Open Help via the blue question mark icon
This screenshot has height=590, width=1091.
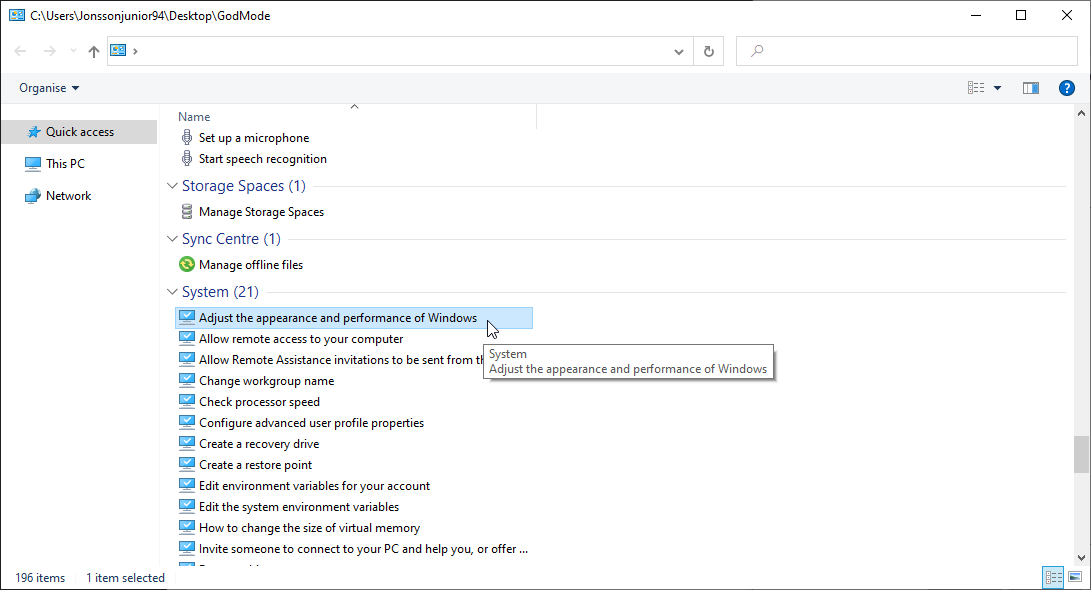coord(1066,87)
